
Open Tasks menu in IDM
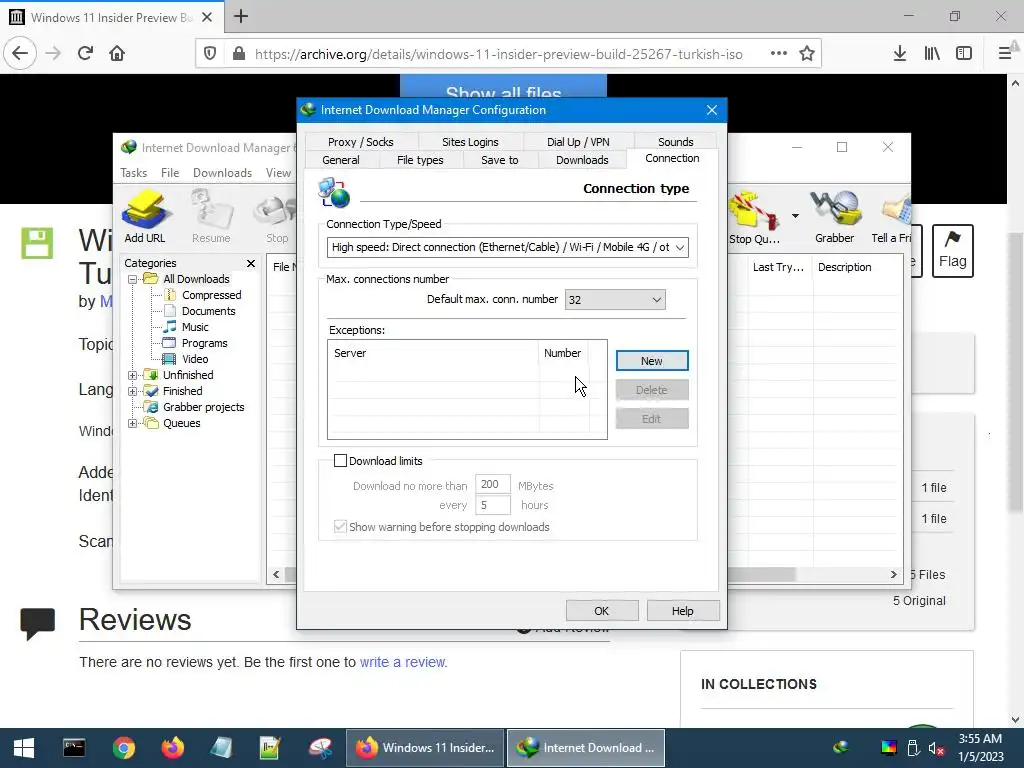click(133, 173)
